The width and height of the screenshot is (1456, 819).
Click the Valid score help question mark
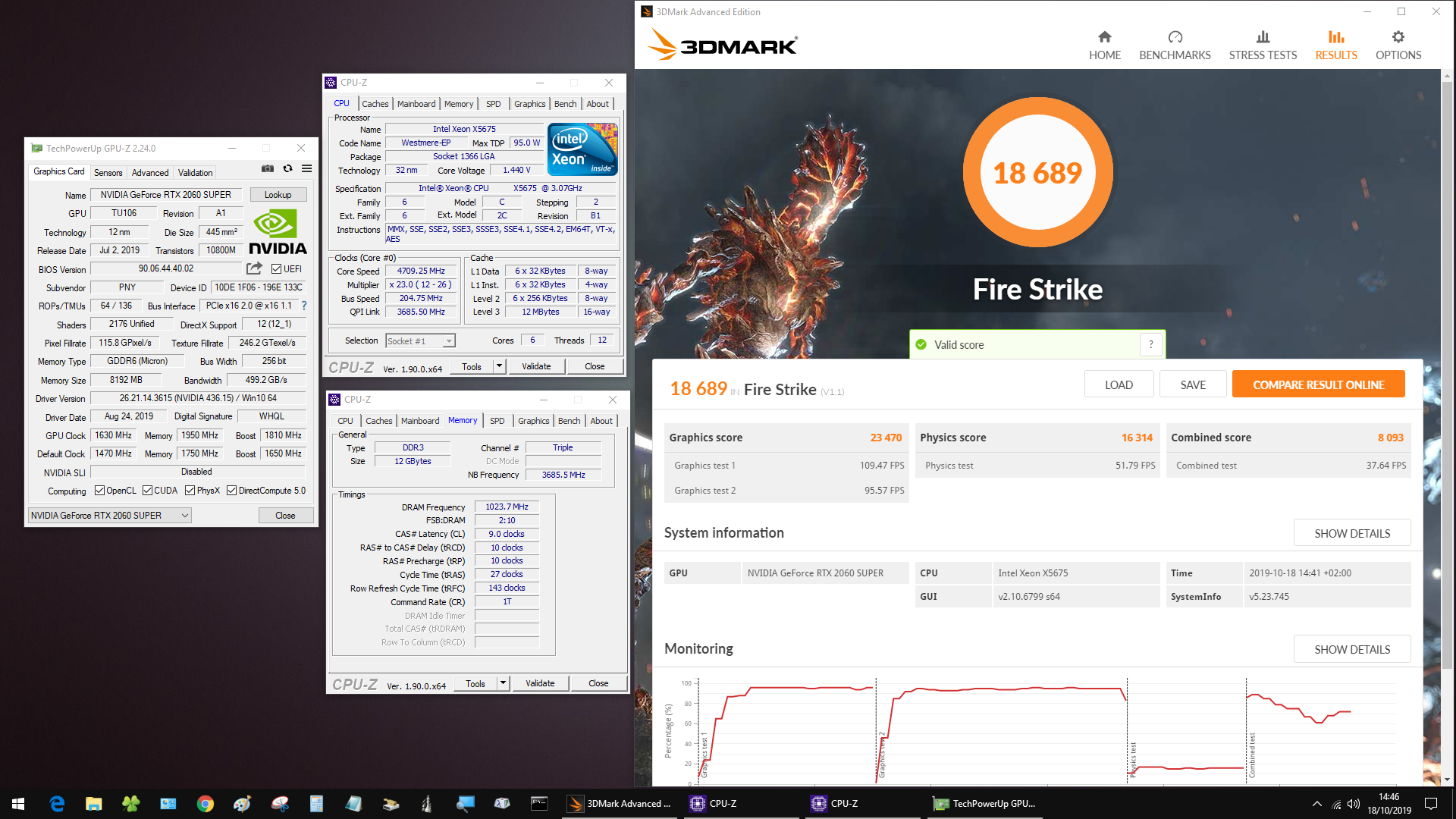[x=1150, y=345]
